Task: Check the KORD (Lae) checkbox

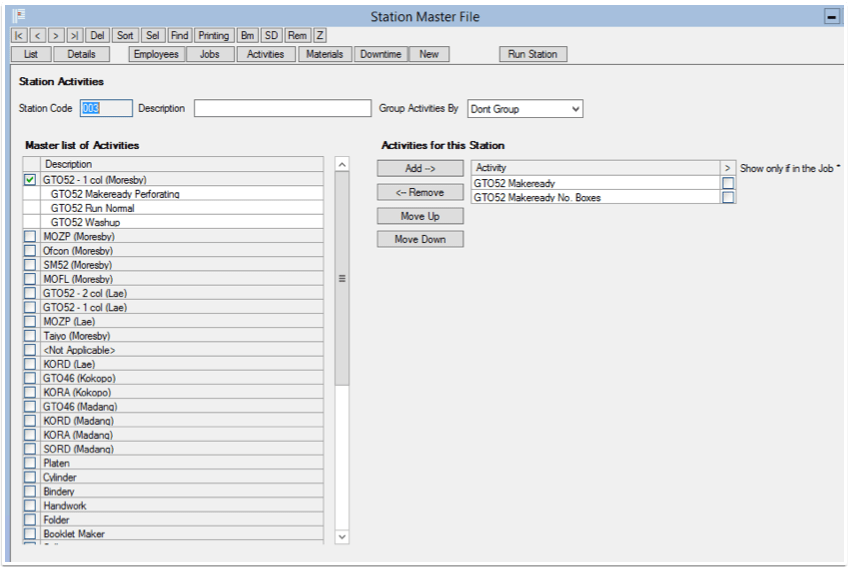Action: point(30,364)
